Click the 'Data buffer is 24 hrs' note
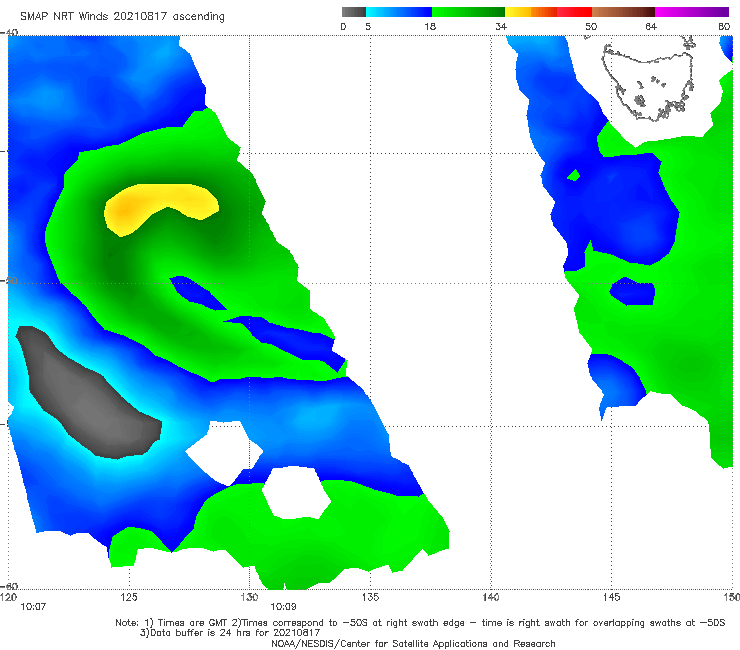740x650 pixels. click(230, 633)
